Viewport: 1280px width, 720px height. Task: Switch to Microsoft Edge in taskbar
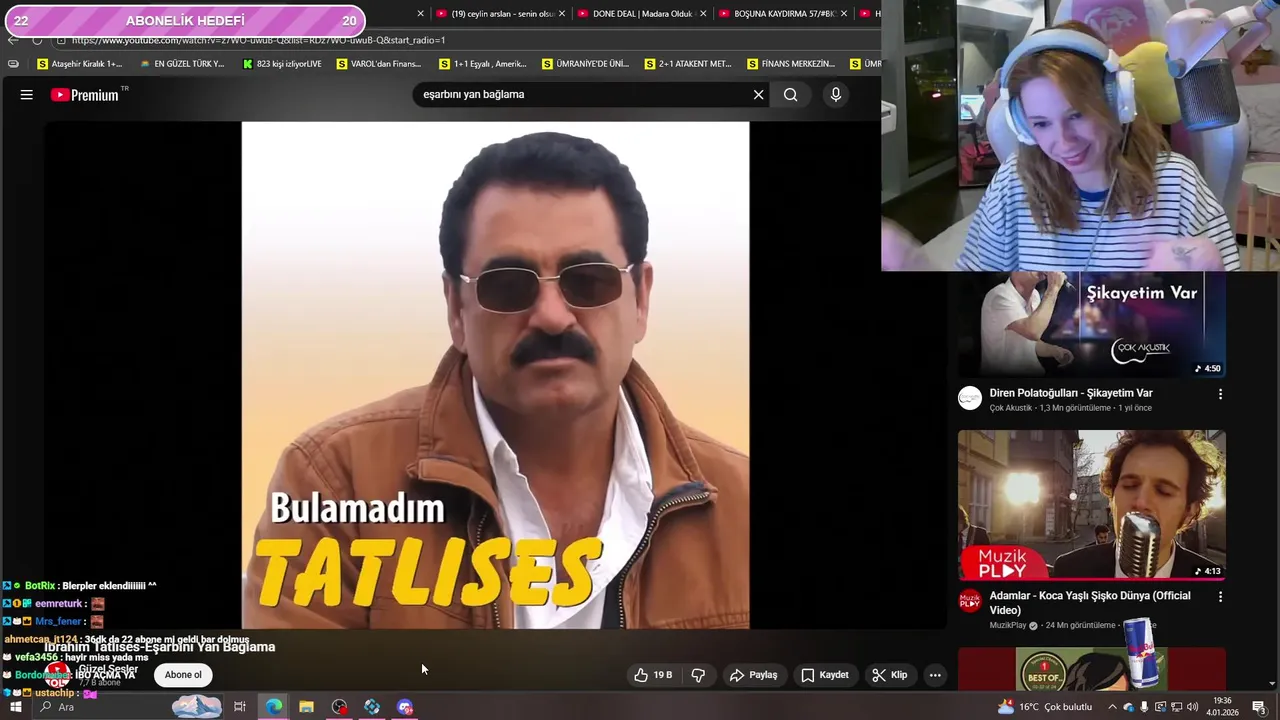[273, 707]
